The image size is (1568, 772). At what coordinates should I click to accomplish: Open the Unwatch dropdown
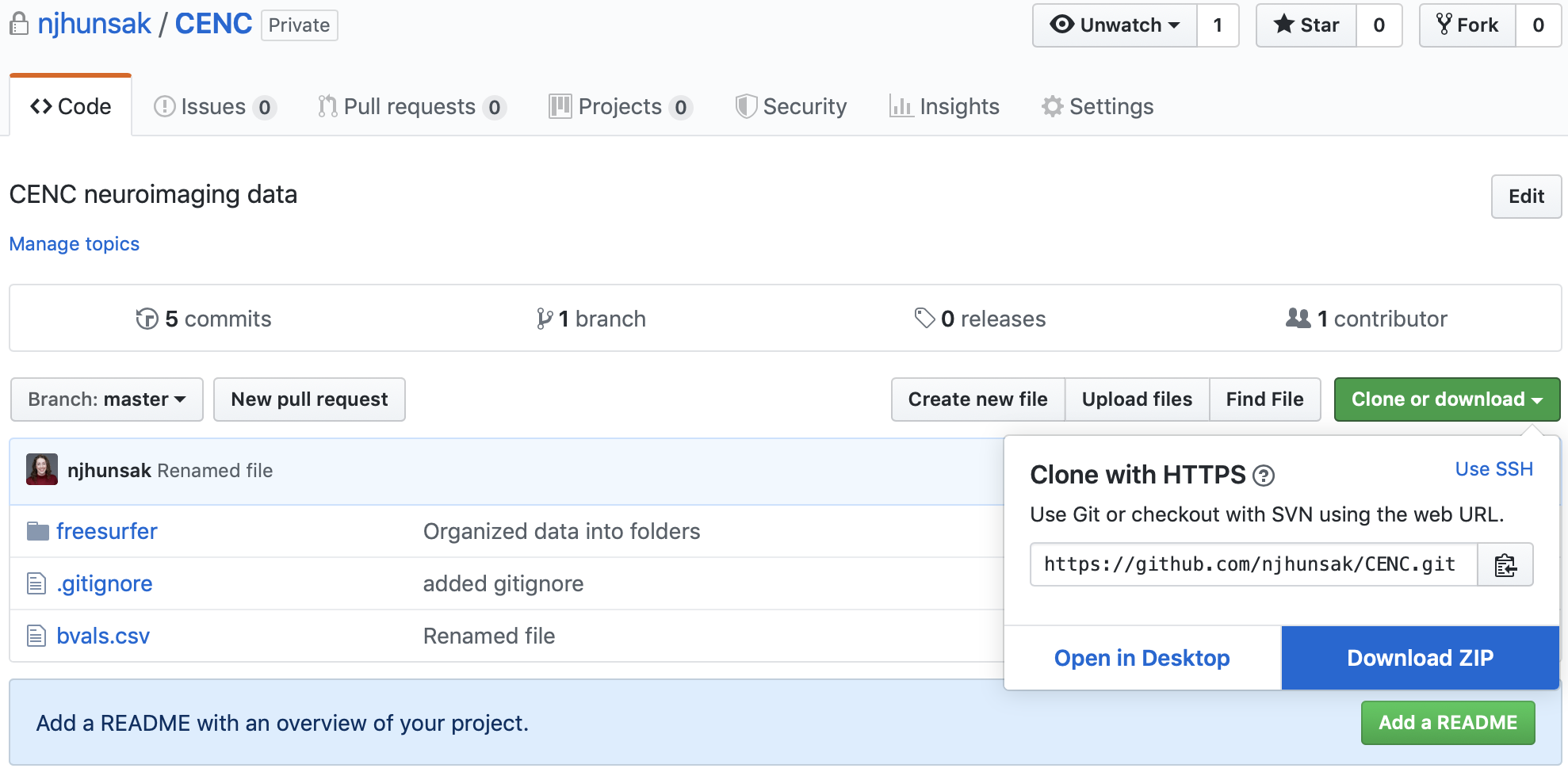tap(1115, 25)
